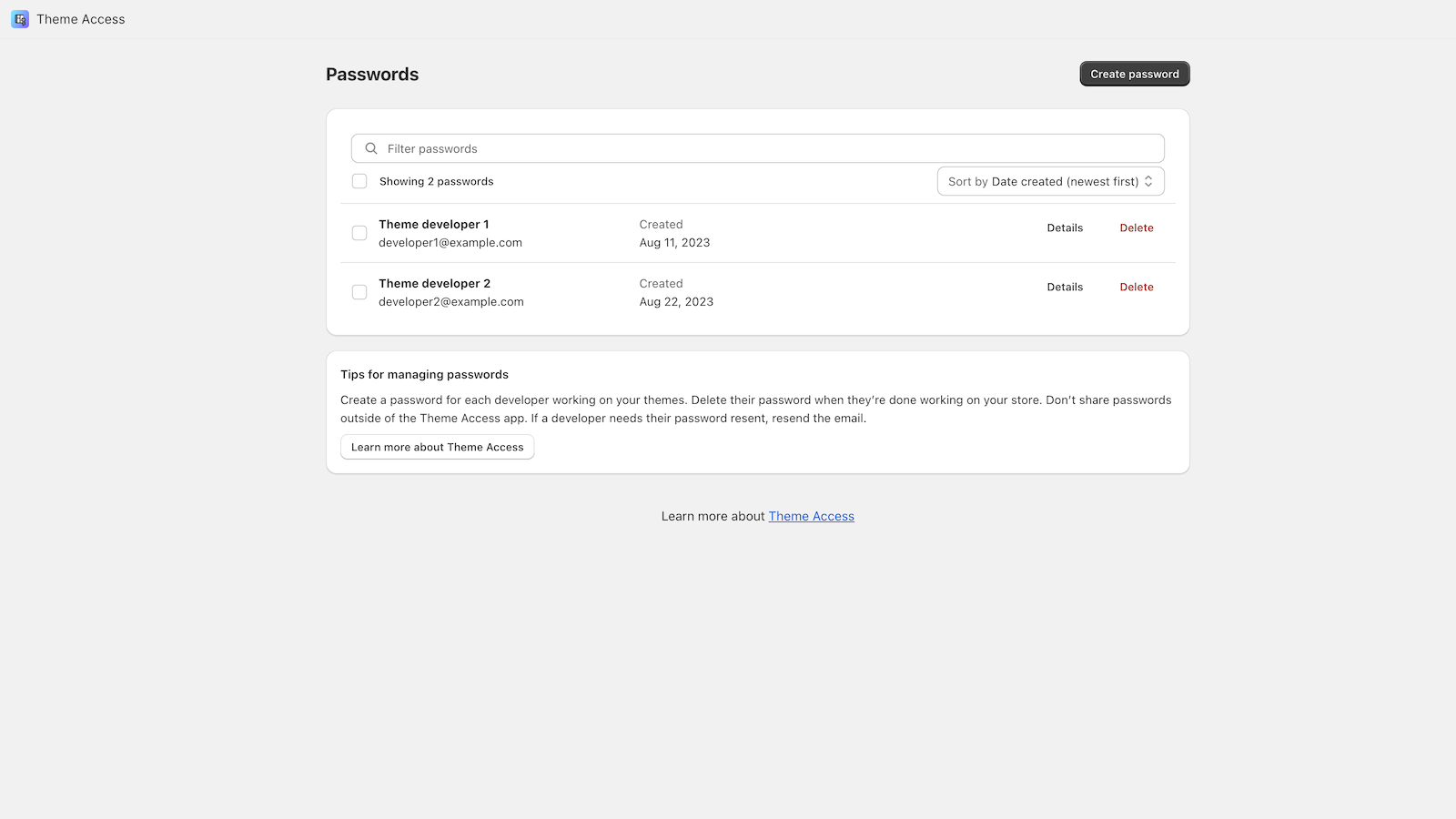Click Learn more about Theme Access button
The image size is (1456, 819).
coord(437,447)
